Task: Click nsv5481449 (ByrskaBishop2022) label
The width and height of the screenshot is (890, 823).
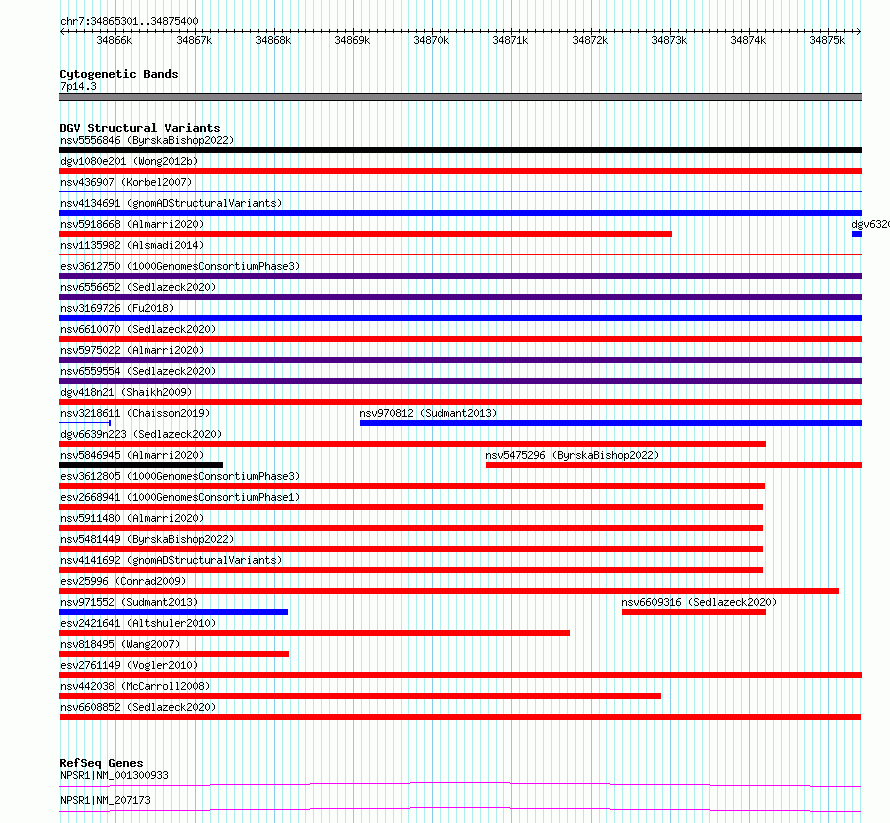Action: click(147, 539)
